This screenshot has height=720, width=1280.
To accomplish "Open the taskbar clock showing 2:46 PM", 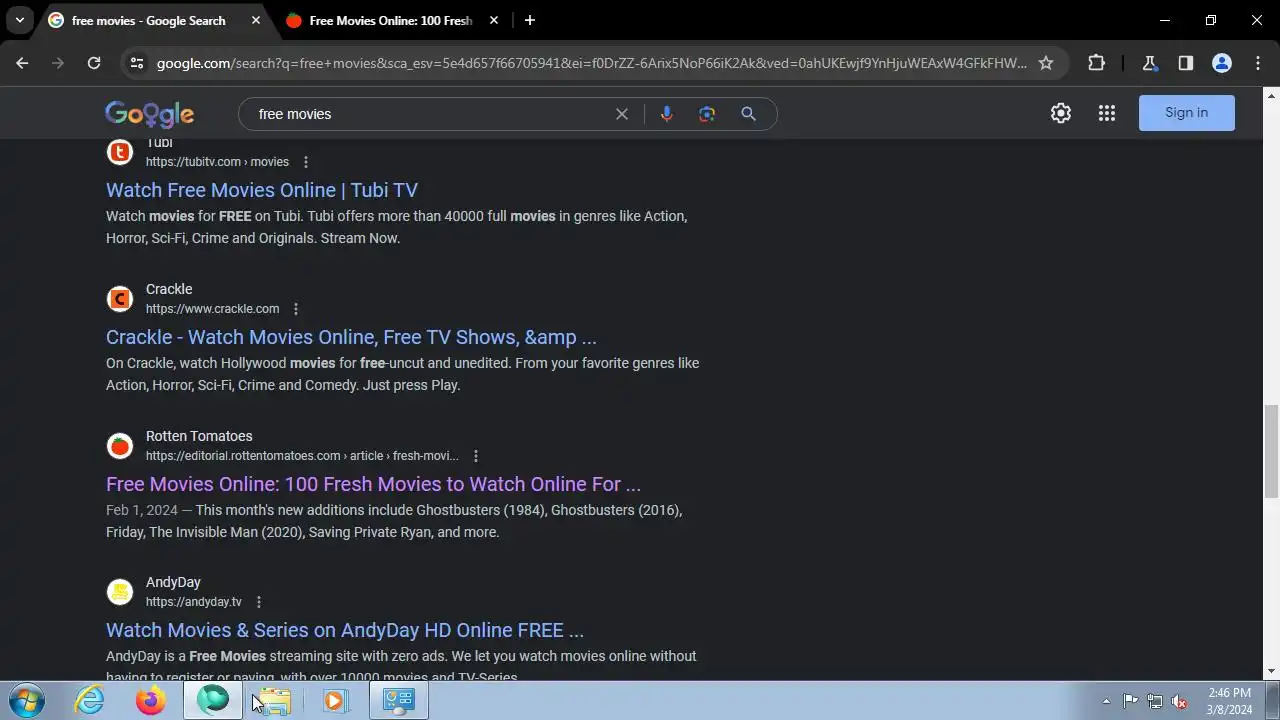I will (x=1229, y=701).
